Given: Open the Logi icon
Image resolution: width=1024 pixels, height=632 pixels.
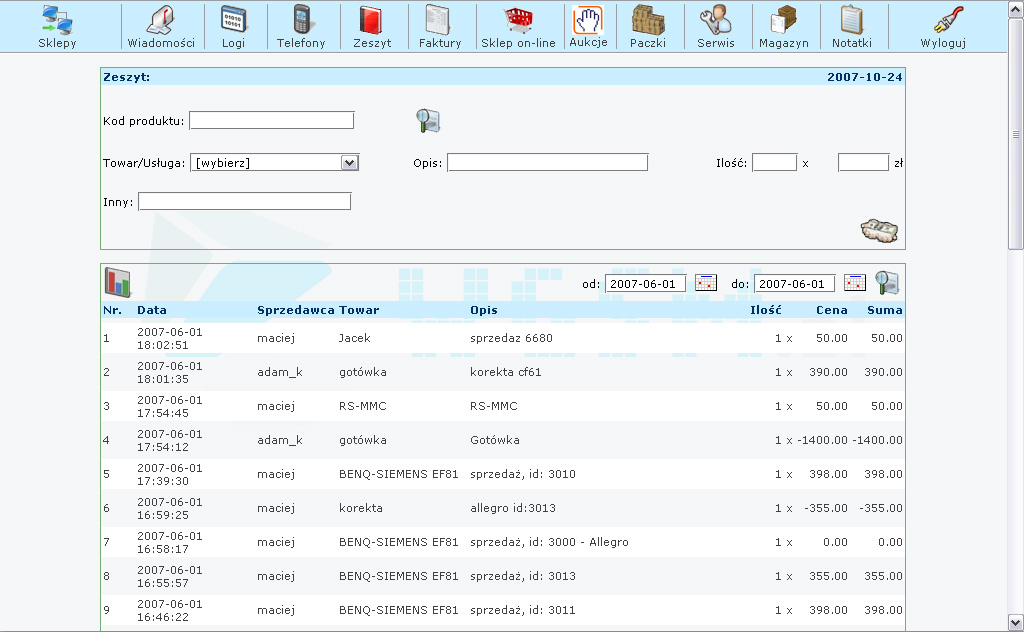Looking at the screenshot, I should click(x=233, y=20).
